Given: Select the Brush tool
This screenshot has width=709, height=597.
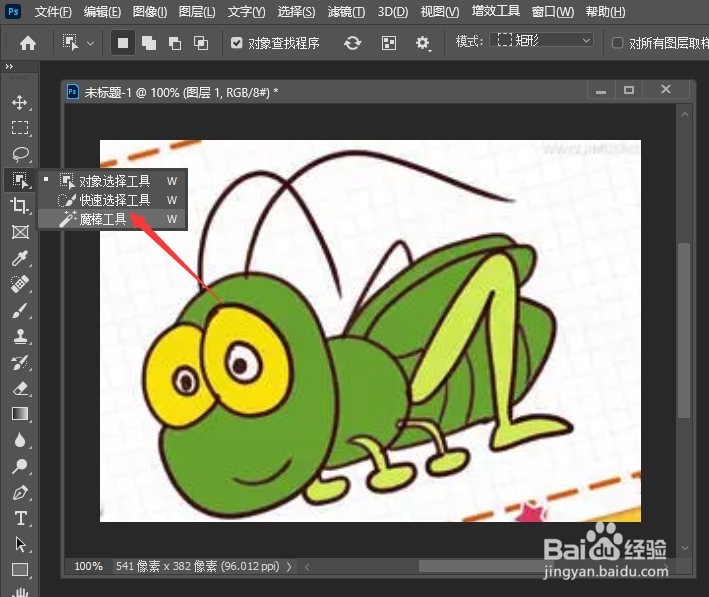Looking at the screenshot, I should pos(19,310).
